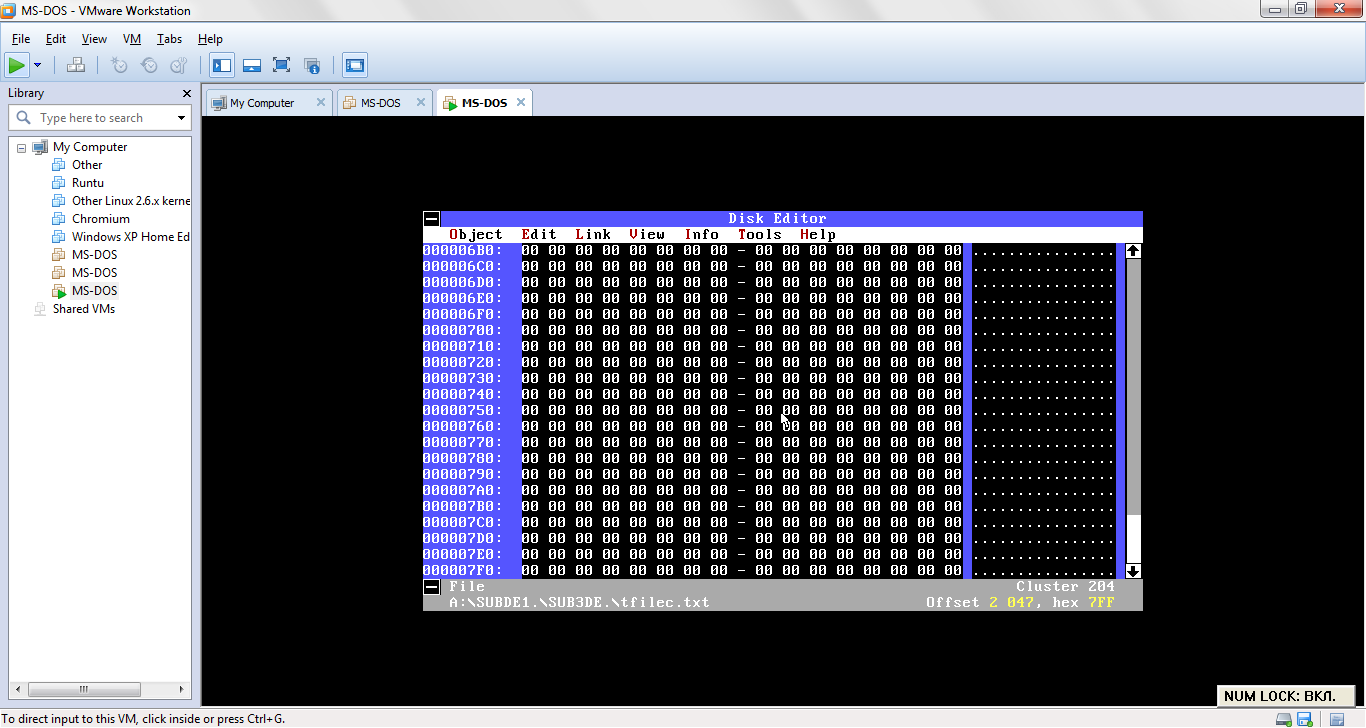Select Windows XP Home Edition VM
Viewport: 1366px width, 728px height.
point(130,237)
